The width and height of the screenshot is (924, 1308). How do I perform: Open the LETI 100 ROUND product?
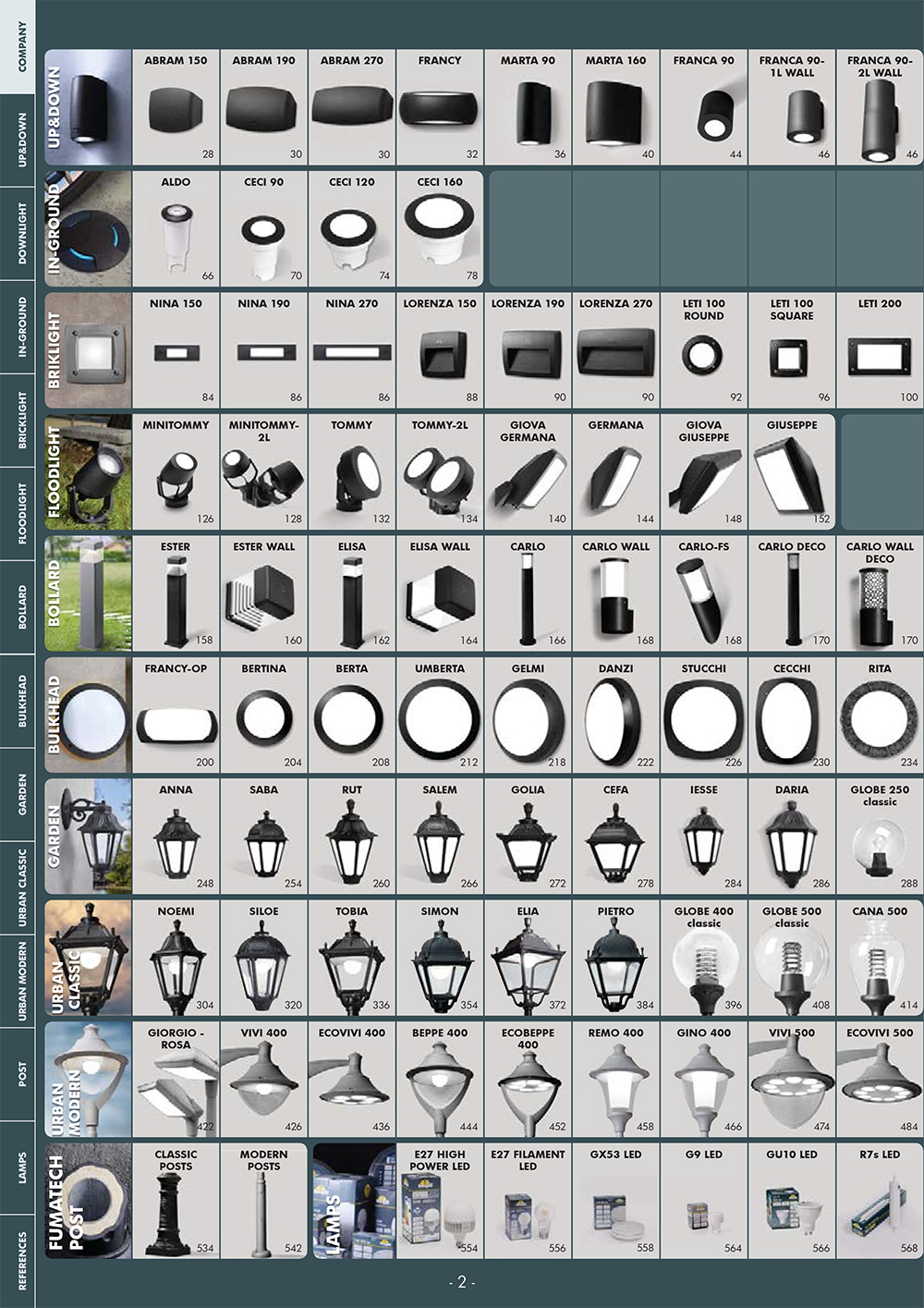click(x=704, y=350)
